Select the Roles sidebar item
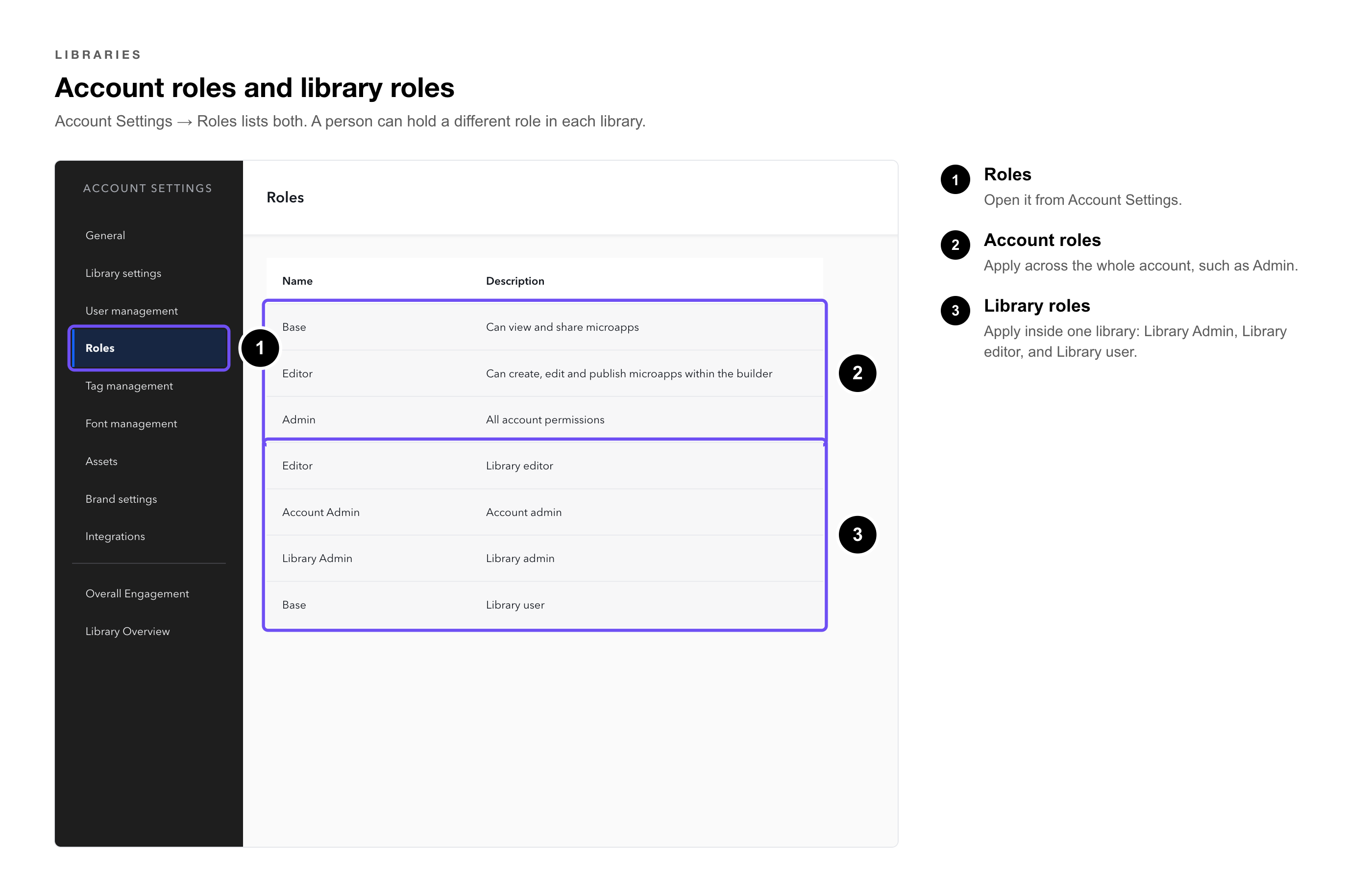The image size is (1372, 882). (149, 348)
